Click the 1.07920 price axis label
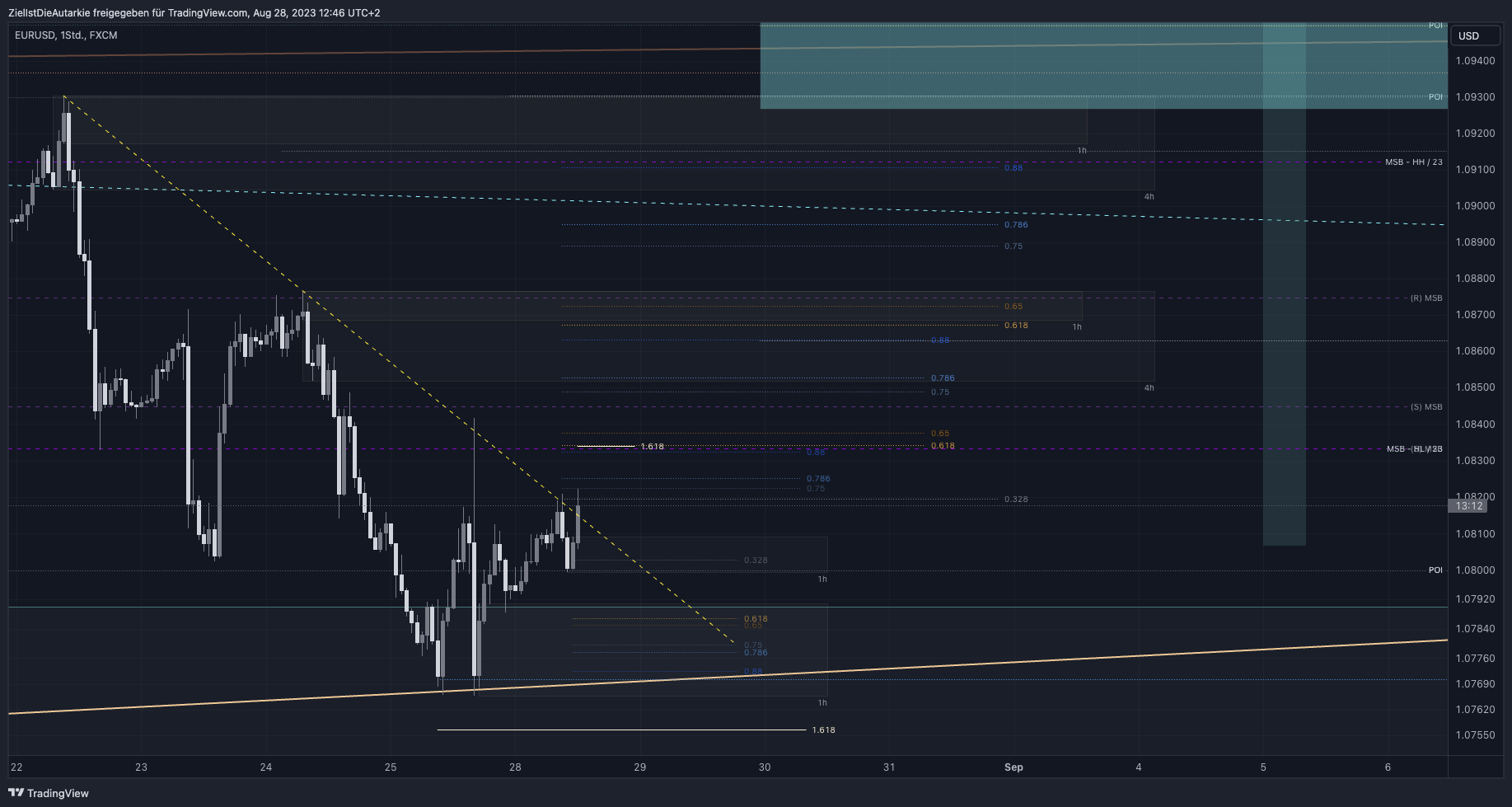The image size is (1512, 807). coord(1475,599)
